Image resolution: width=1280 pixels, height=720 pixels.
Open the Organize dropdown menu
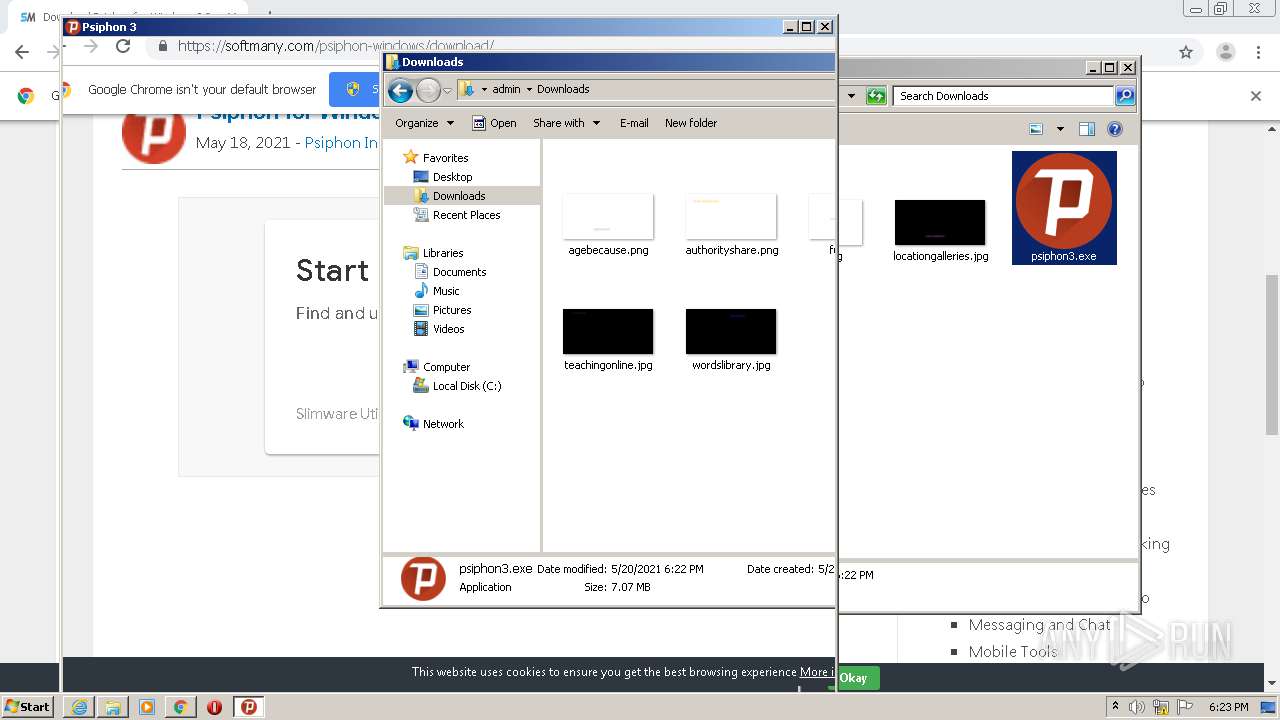424,123
